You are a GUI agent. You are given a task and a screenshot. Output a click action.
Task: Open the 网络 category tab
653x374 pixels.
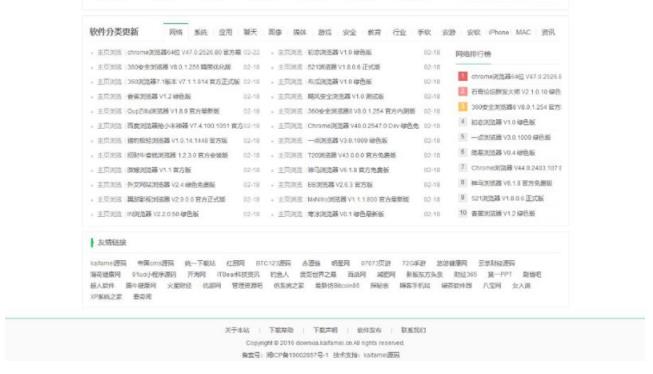tap(176, 32)
